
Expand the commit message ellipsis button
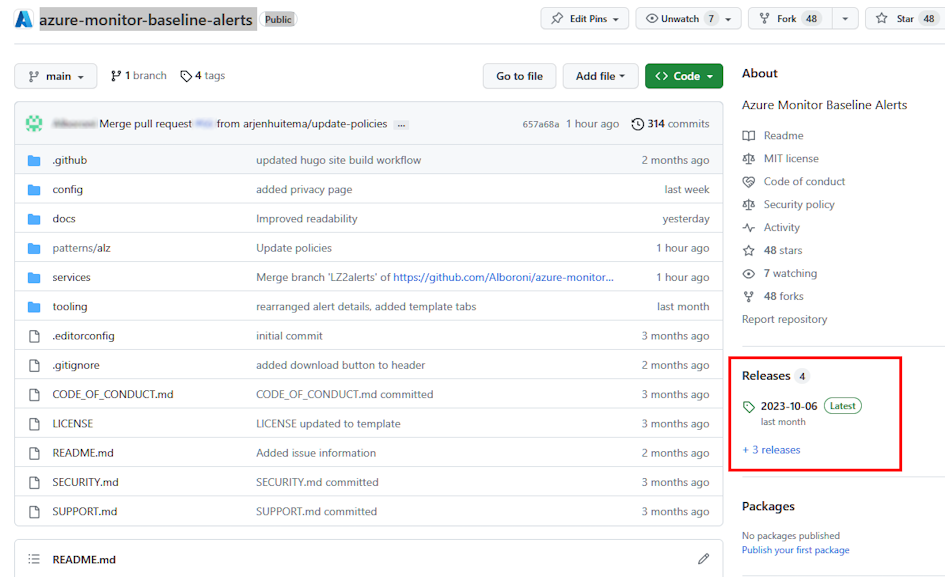(401, 125)
